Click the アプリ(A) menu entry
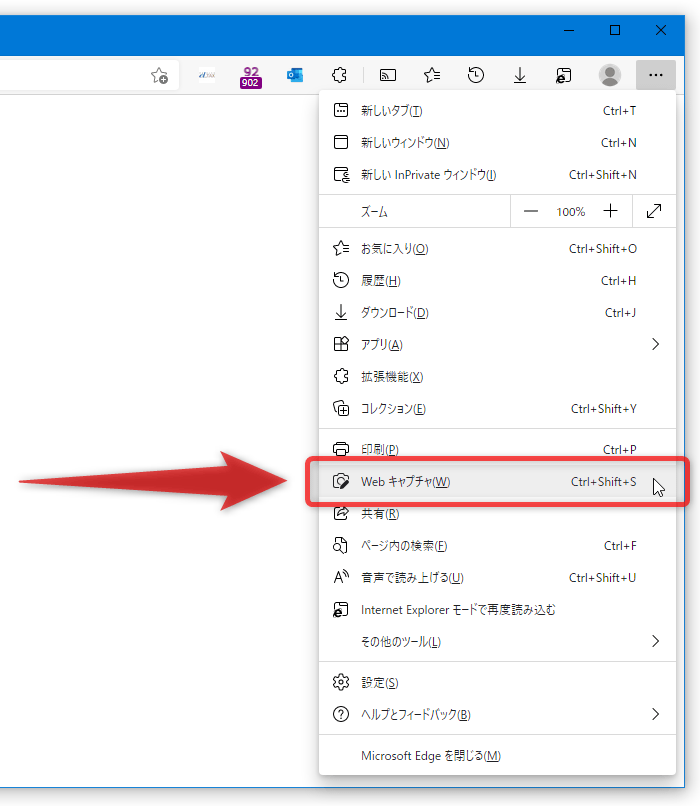 click(x=497, y=344)
